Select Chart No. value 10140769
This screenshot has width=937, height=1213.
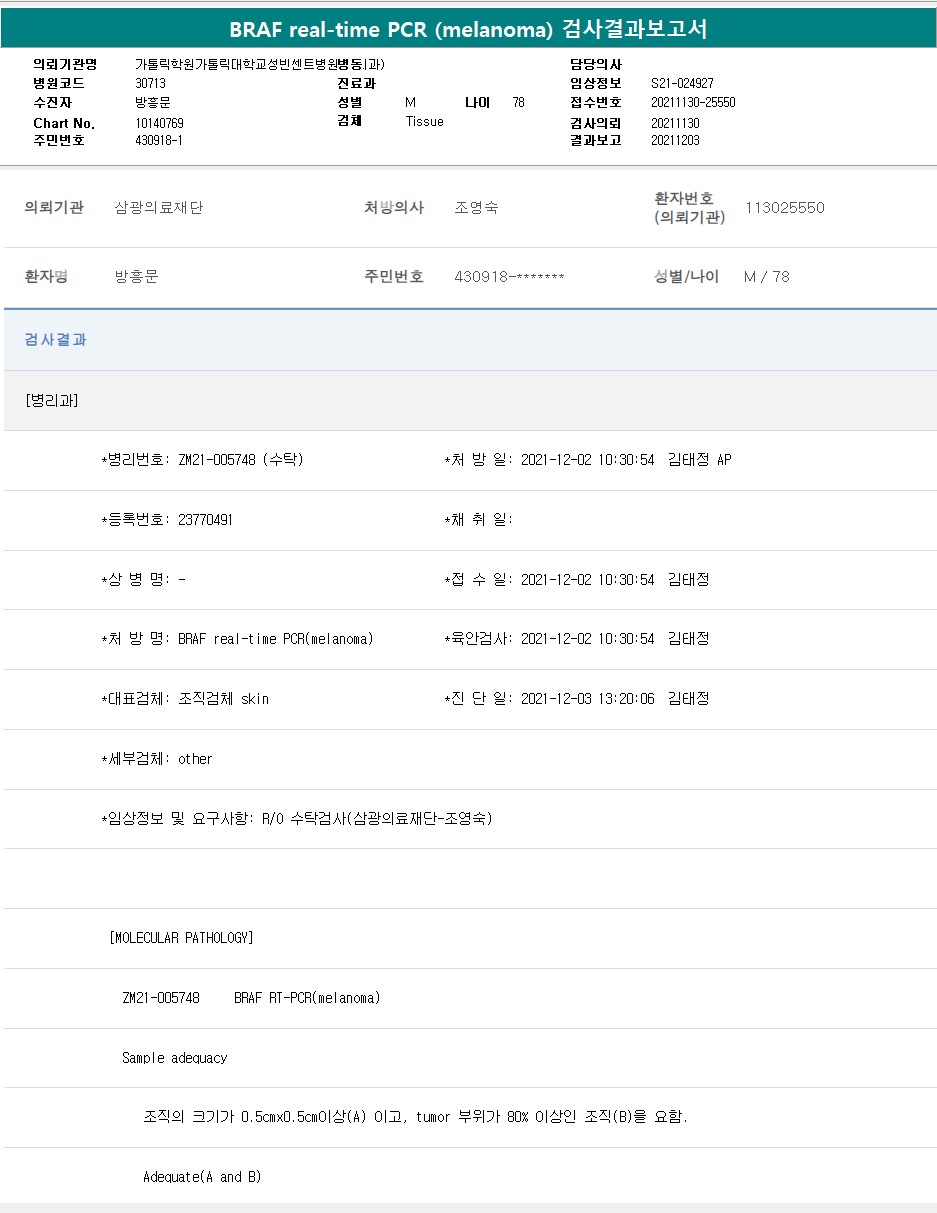[x=159, y=123]
